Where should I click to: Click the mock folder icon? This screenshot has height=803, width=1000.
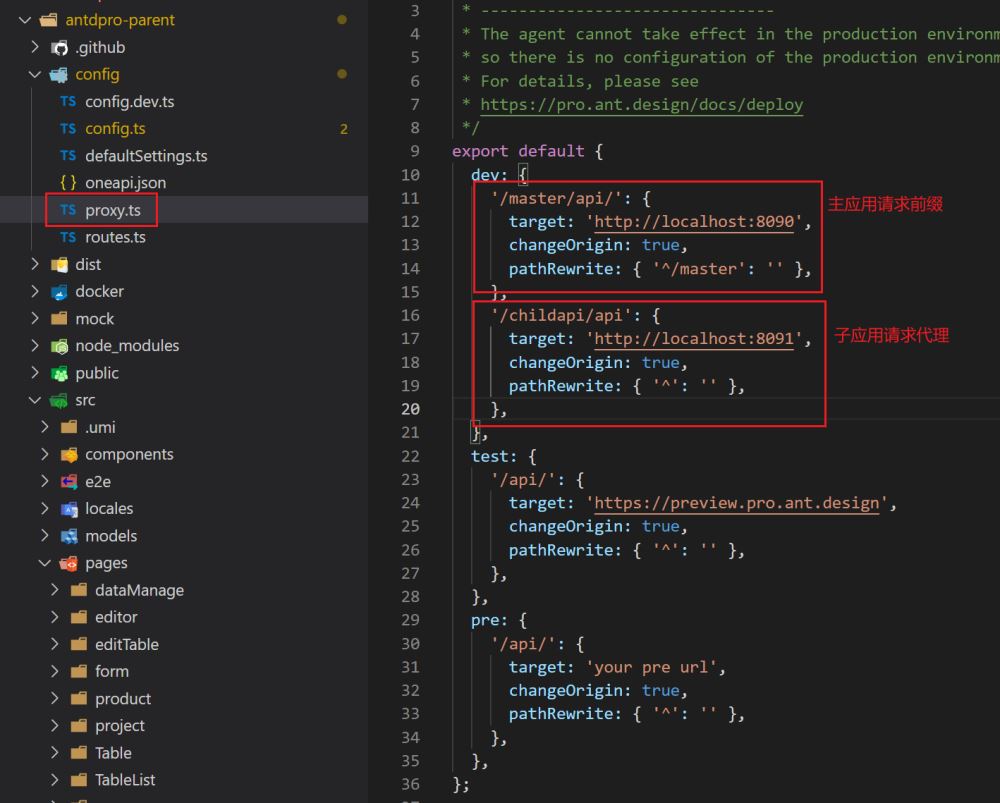59,318
